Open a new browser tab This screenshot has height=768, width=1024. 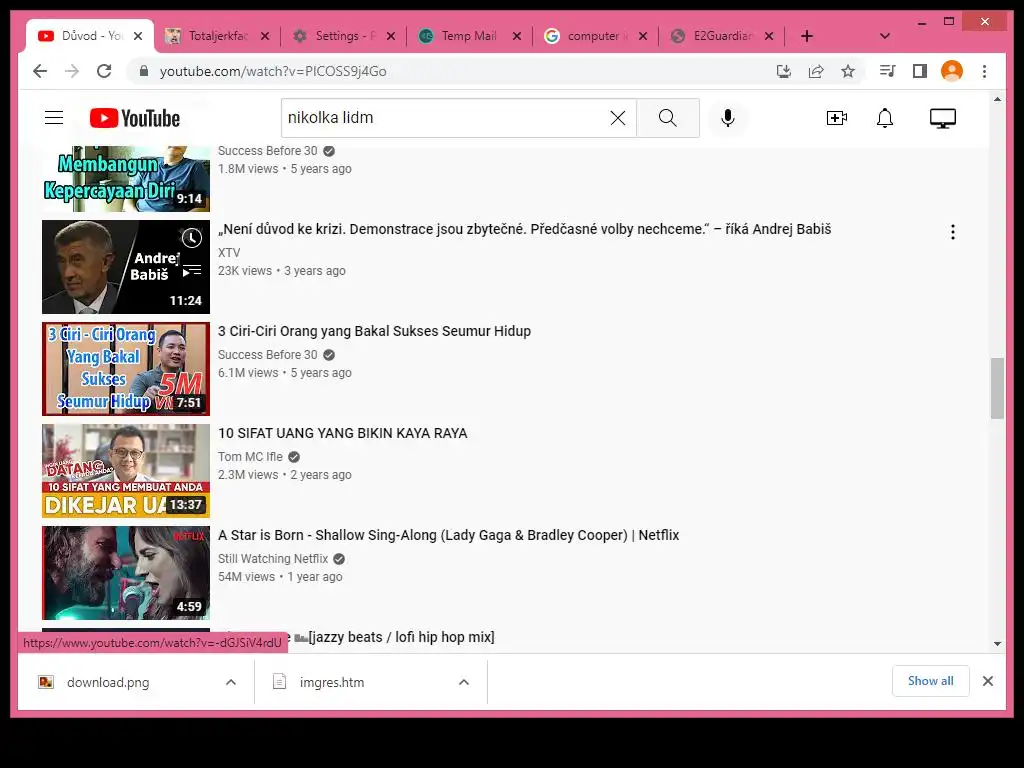tap(807, 36)
